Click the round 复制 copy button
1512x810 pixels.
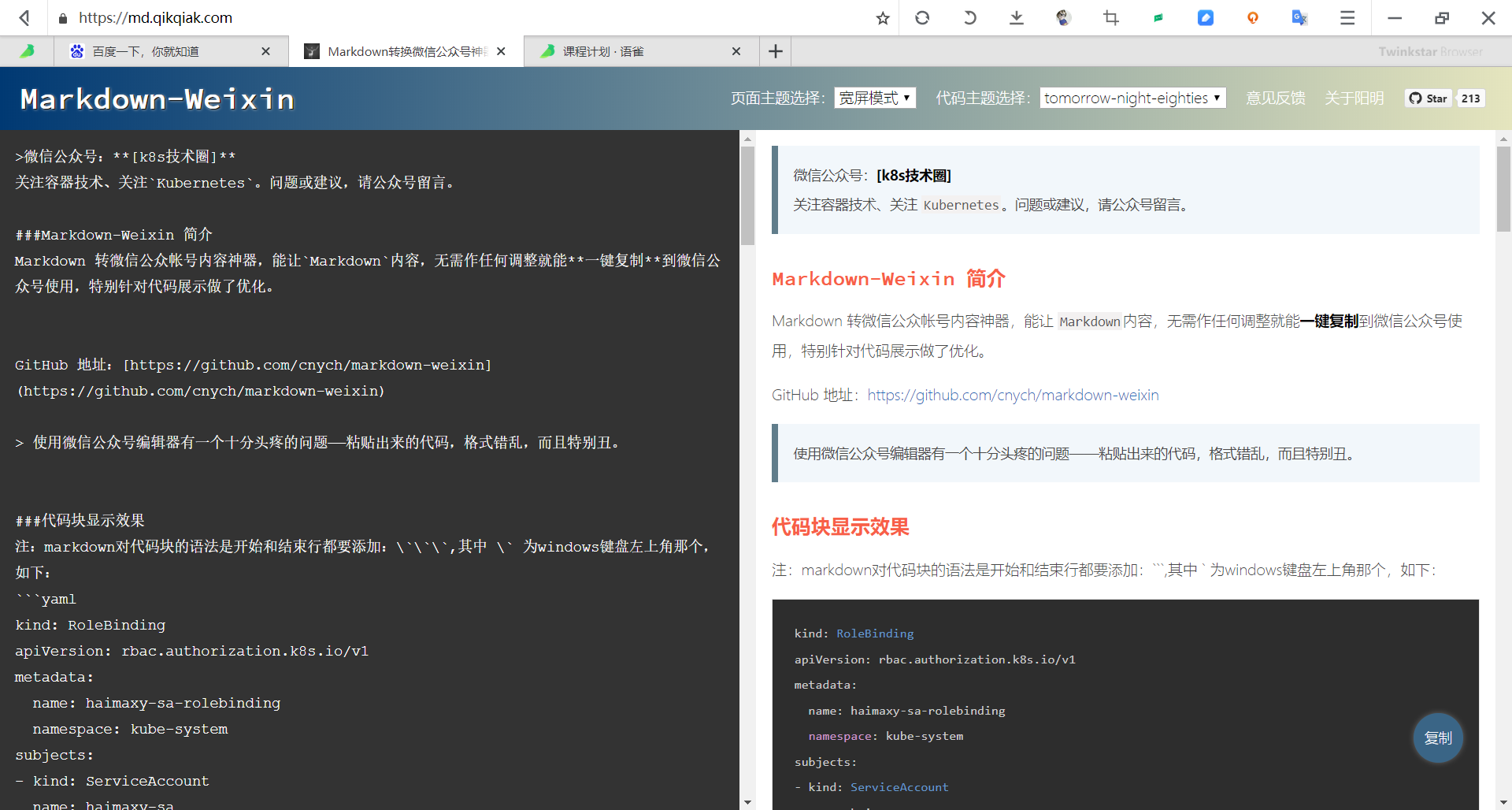[x=1438, y=738]
